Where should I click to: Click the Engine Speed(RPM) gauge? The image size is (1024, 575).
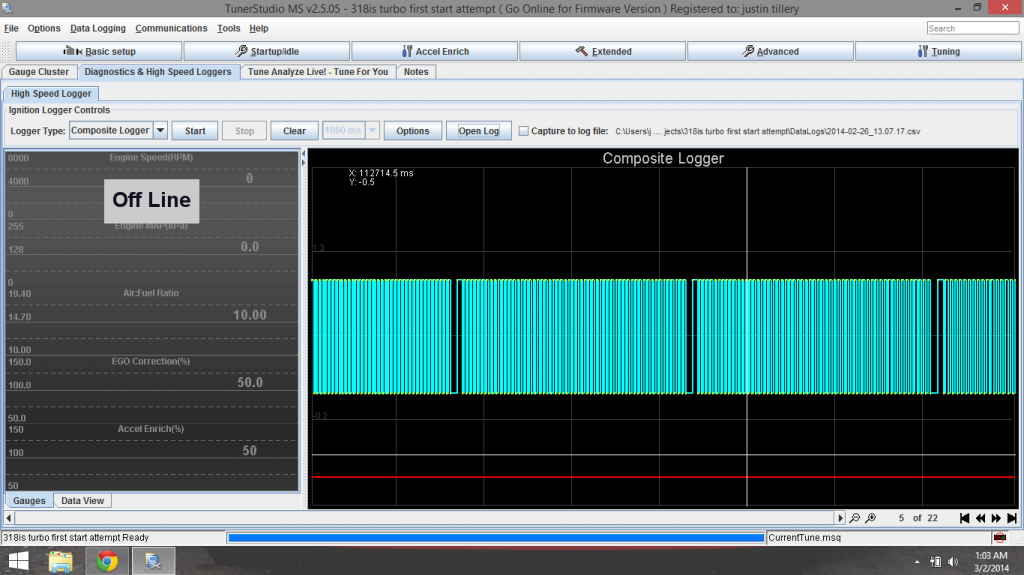[152, 186]
